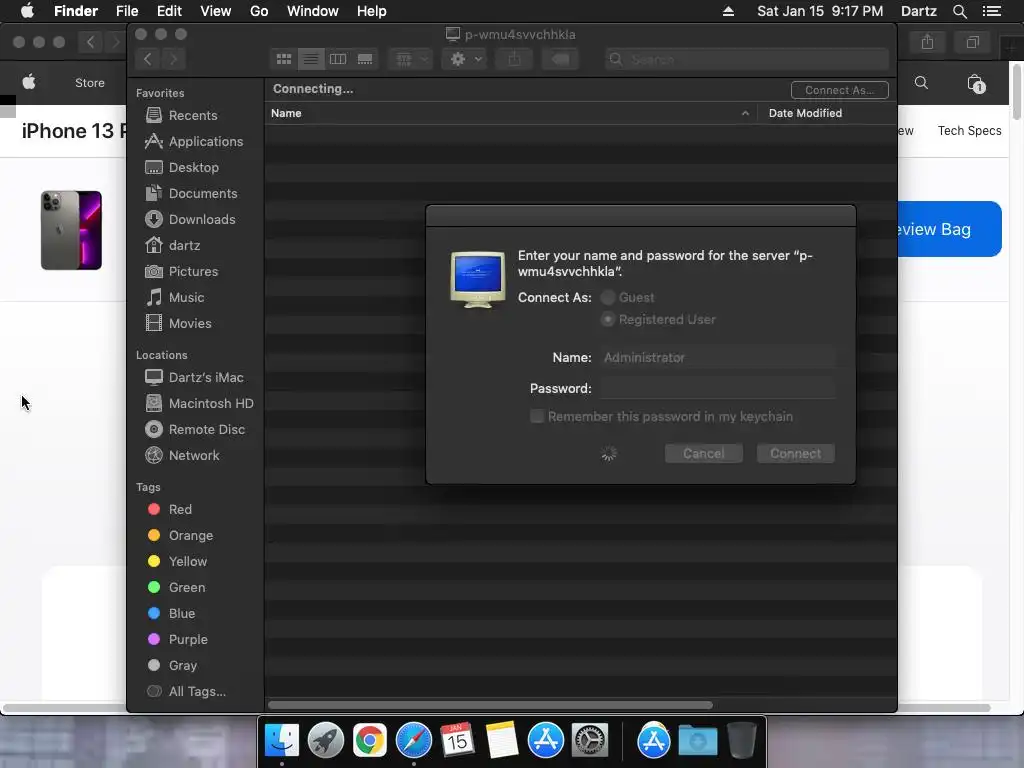
Task: Open group-by dropdown in Finder toolbar
Action: [x=410, y=59]
